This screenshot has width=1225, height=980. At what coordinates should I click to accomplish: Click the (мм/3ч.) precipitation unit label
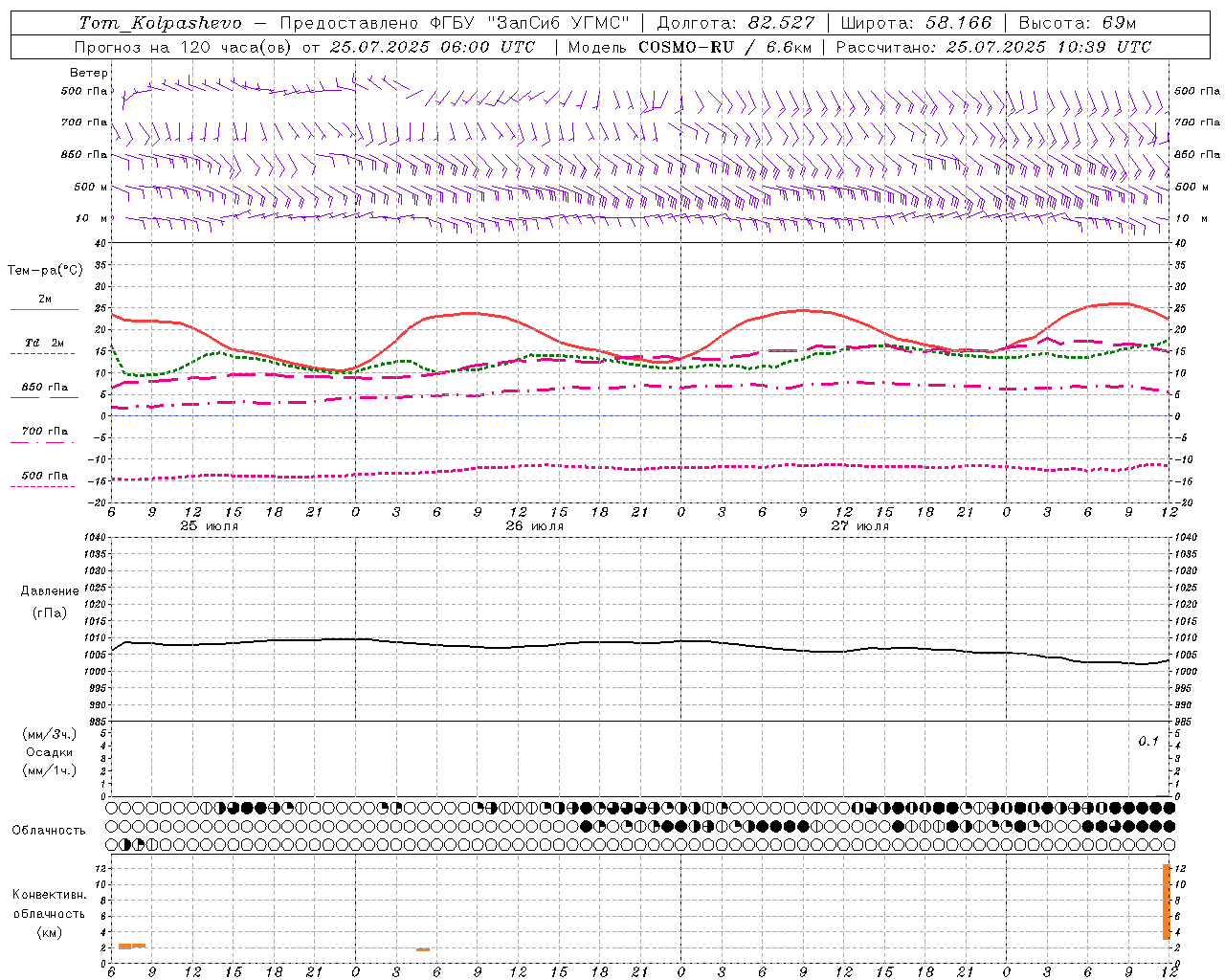(x=50, y=734)
